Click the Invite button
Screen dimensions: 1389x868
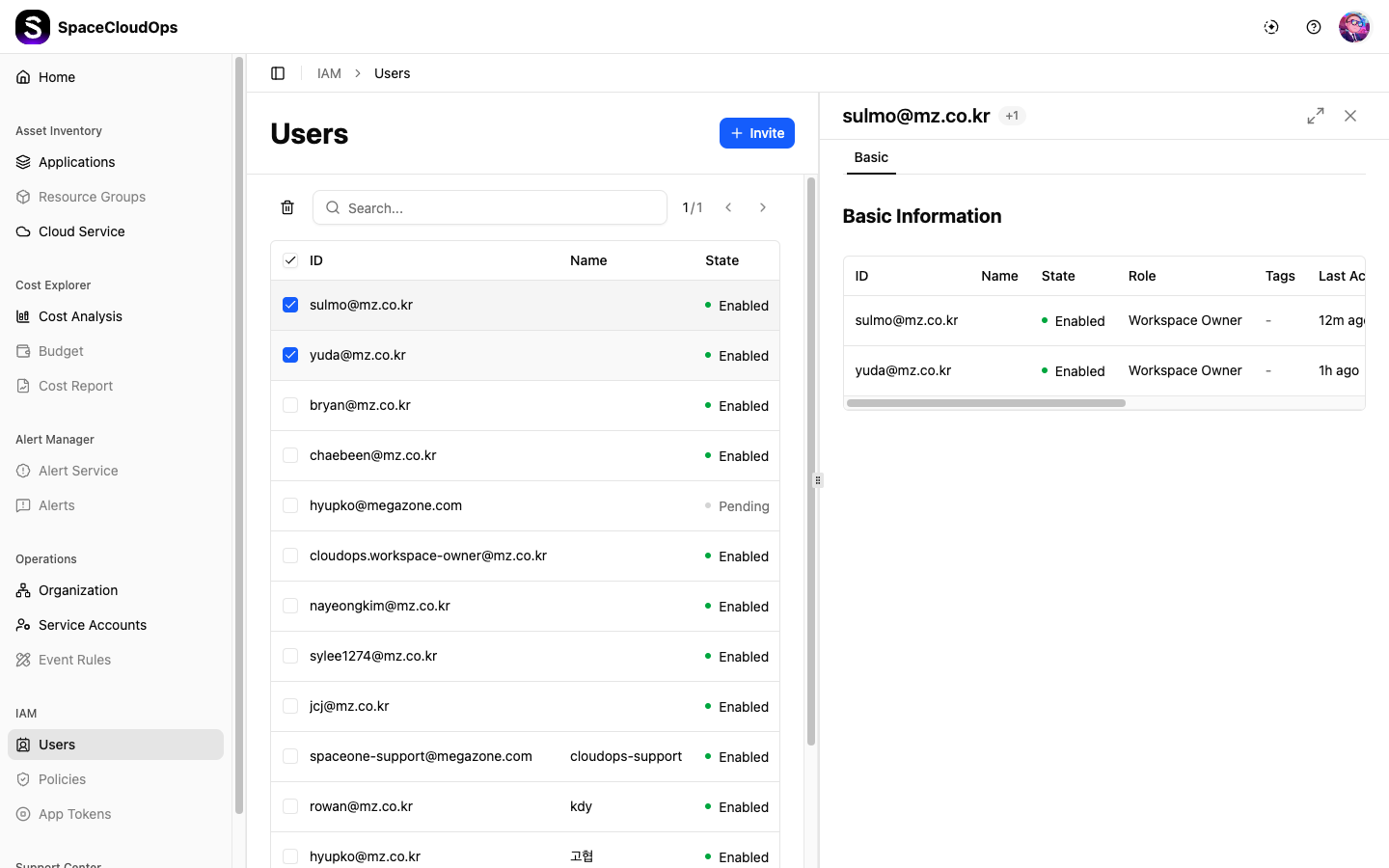point(757,133)
